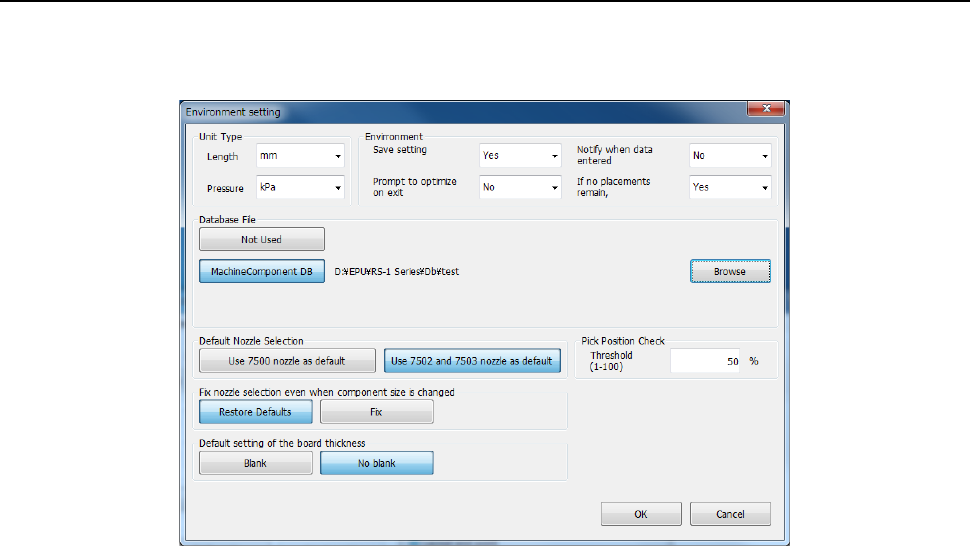Open If no placements remain dropdown
The height and width of the screenshot is (546, 970).
(730, 187)
